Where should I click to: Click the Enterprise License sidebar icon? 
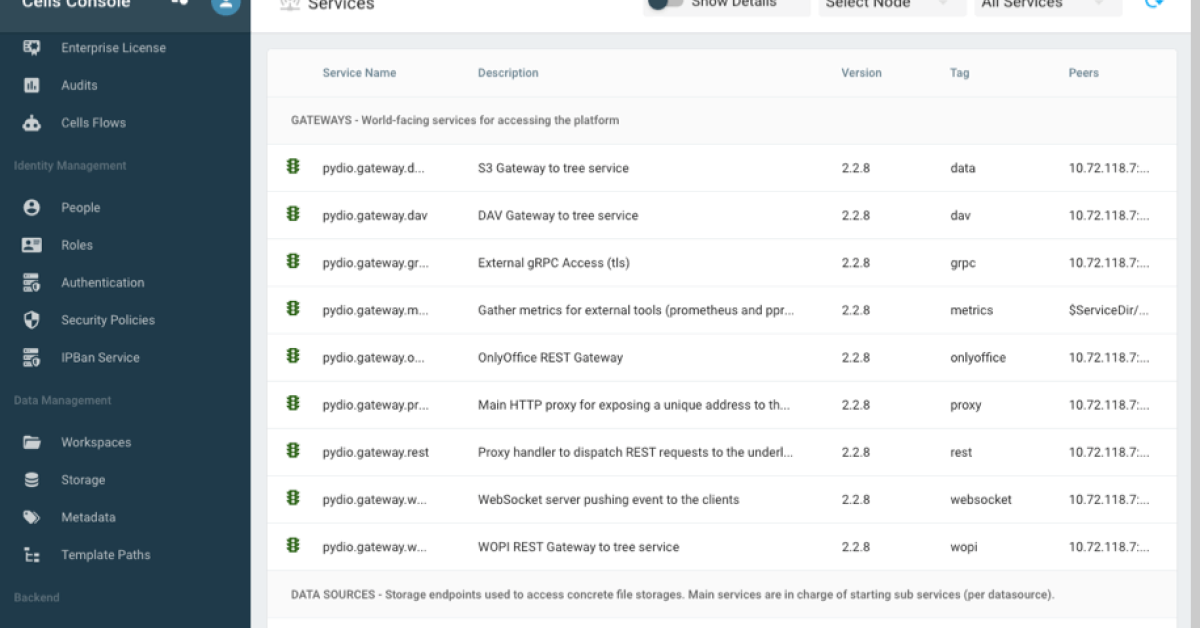pyautogui.click(x=32, y=48)
